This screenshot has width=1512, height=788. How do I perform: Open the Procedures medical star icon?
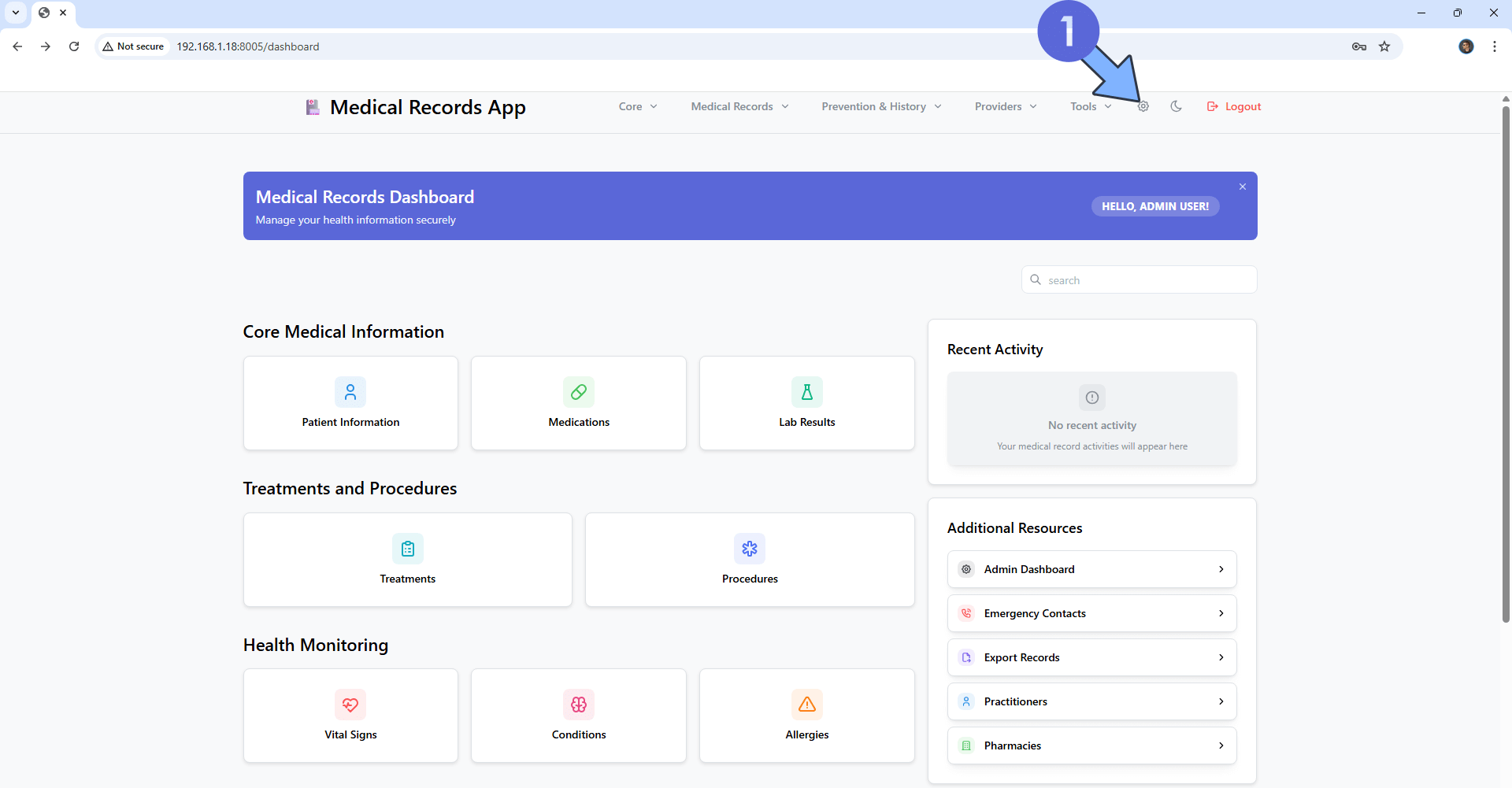(x=750, y=549)
